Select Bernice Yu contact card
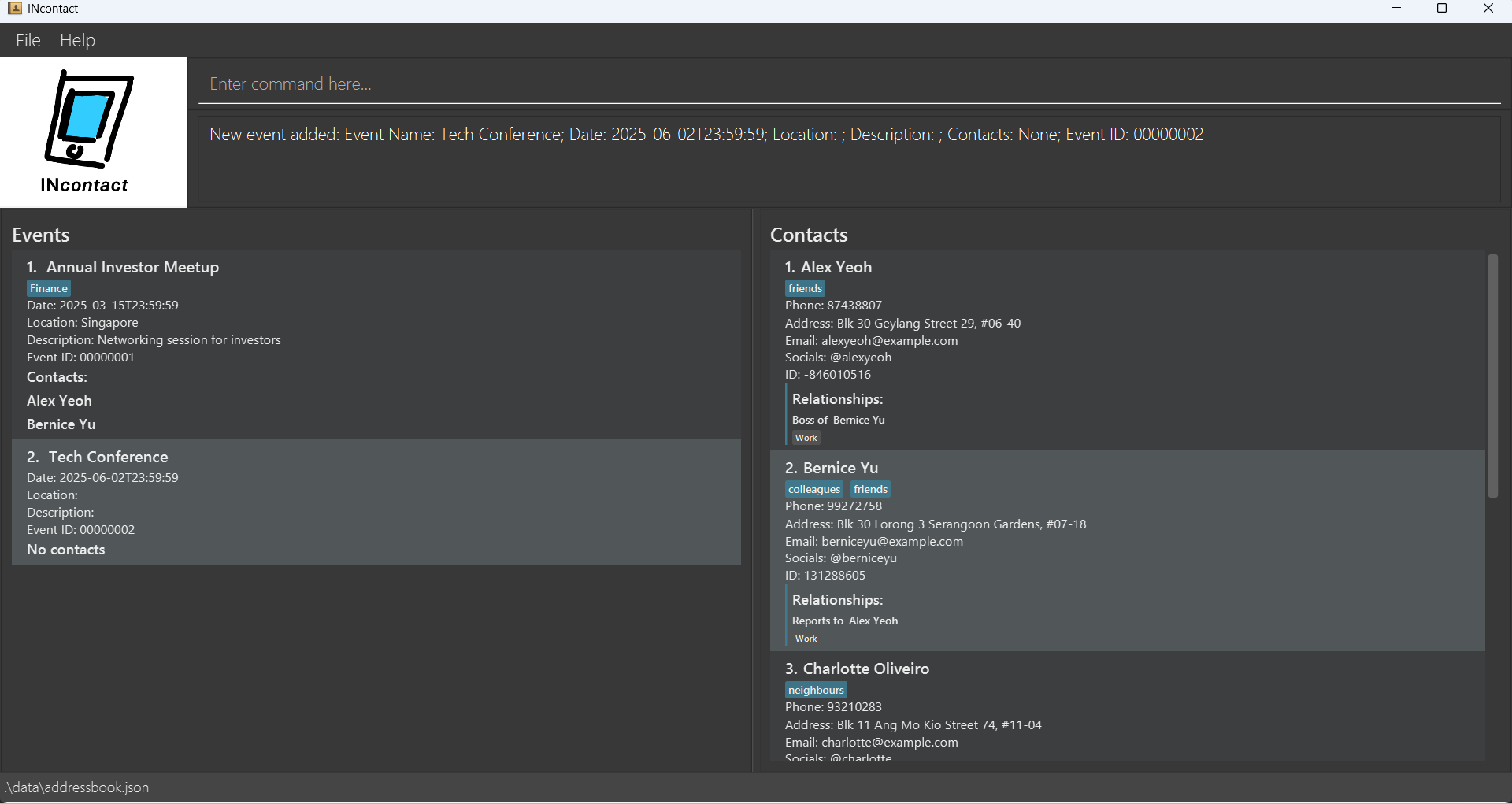This screenshot has height=804, width=1512. [1126, 551]
